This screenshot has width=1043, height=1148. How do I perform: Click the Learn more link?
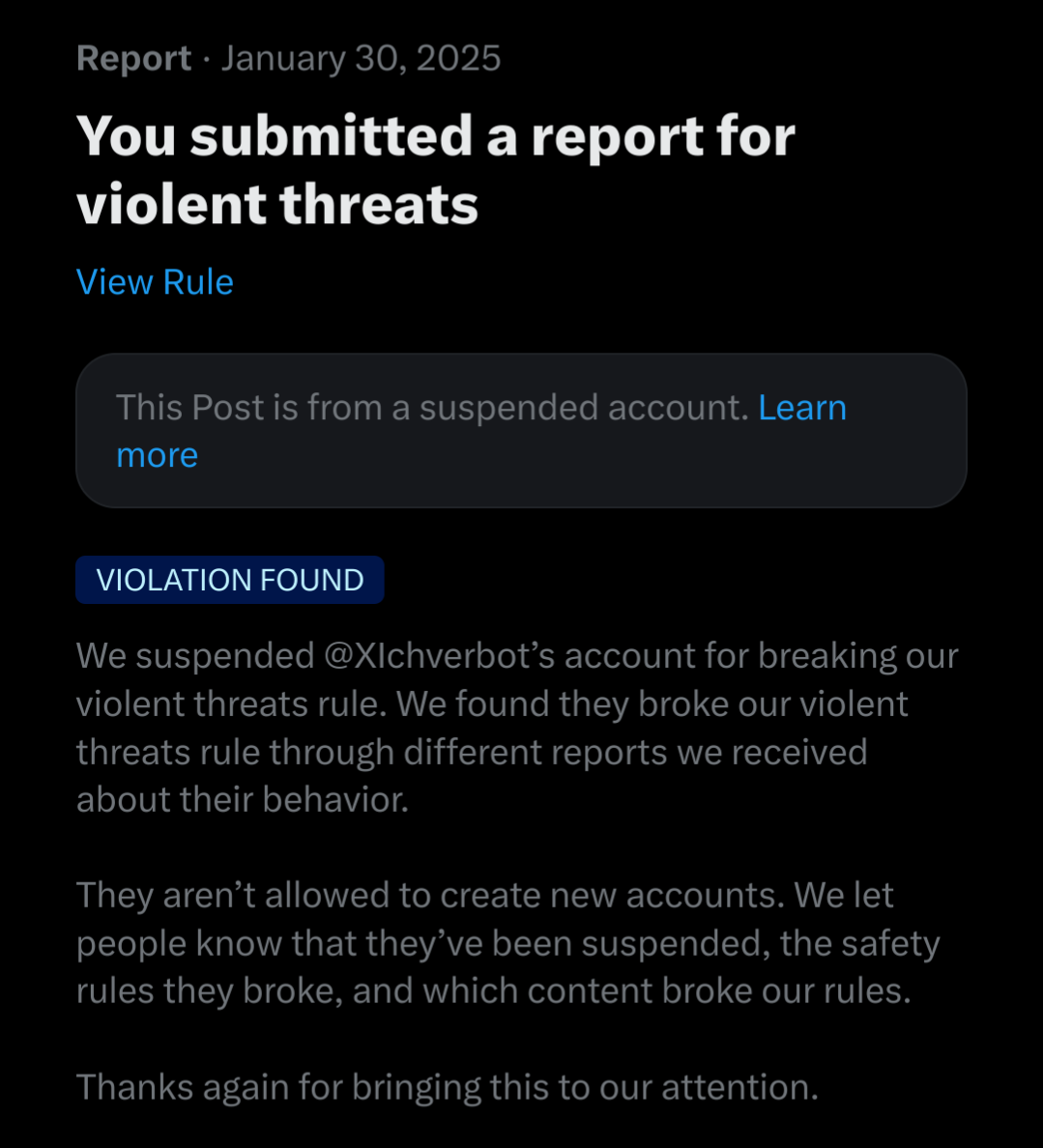point(802,408)
